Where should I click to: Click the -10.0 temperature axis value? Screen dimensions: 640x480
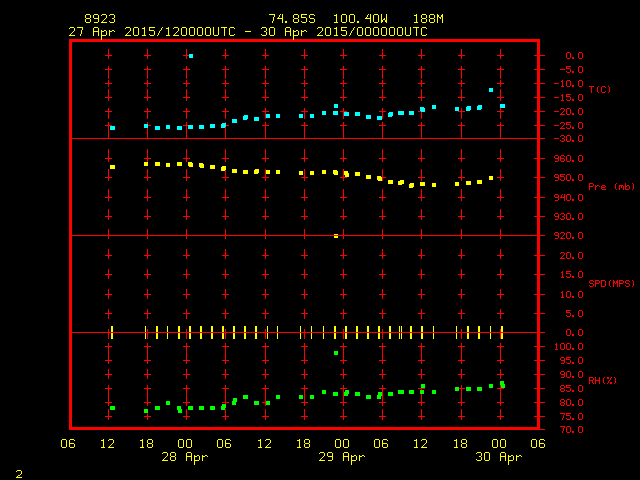tap(569, 84)
